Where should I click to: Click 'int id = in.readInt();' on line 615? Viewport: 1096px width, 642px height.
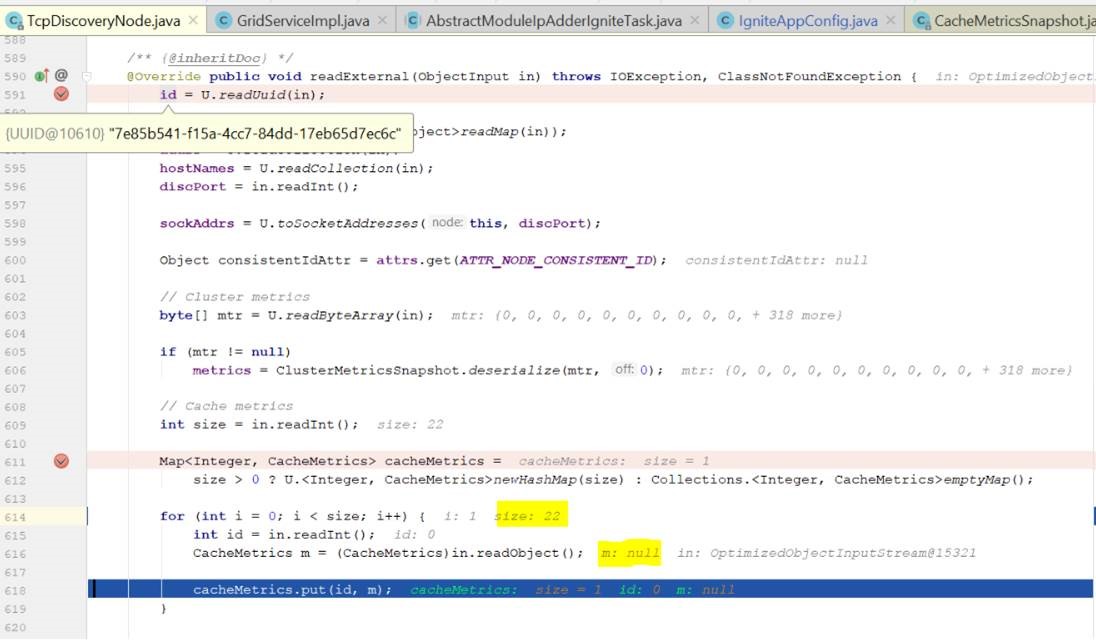[284, 534]
